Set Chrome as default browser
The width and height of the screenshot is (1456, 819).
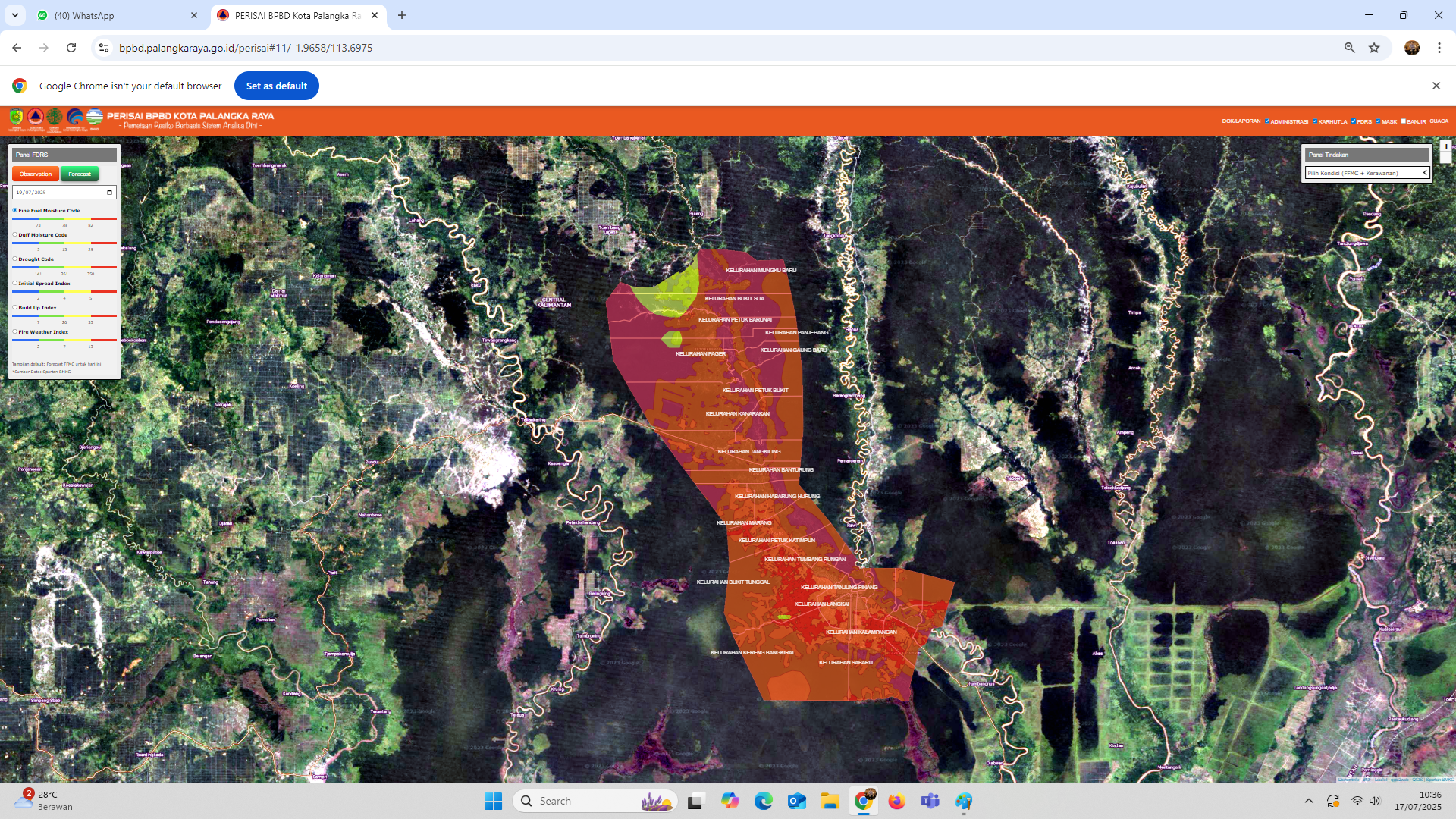click(x=277, y=86)
